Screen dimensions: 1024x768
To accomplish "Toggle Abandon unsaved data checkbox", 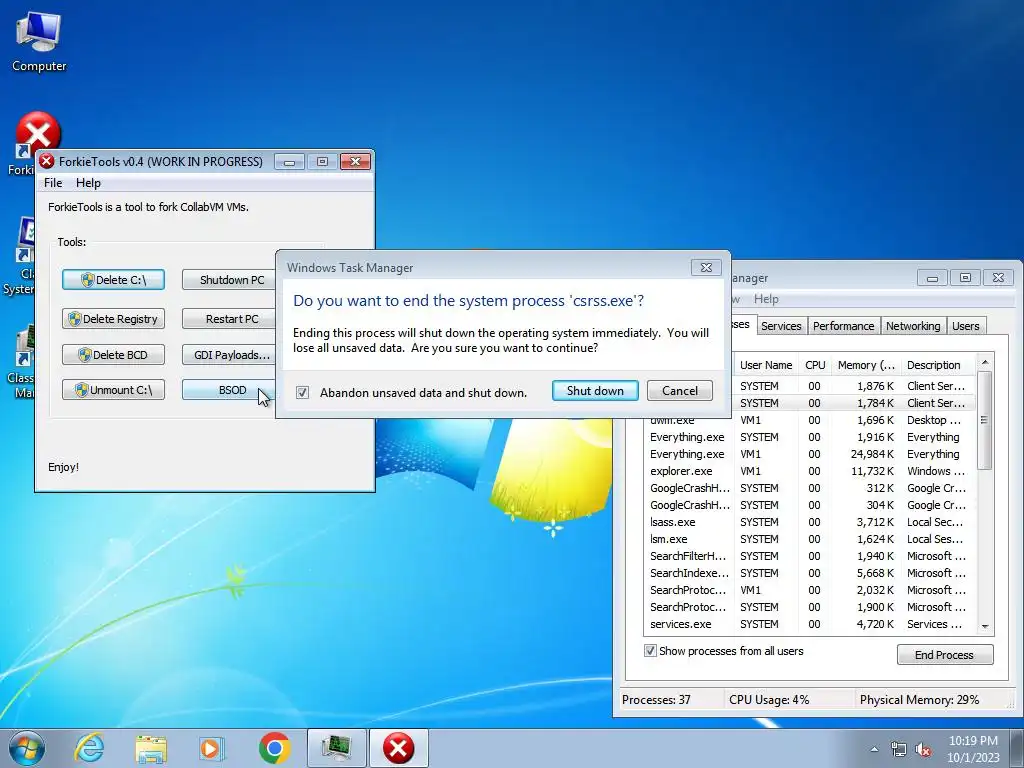I will coord(302,392).
